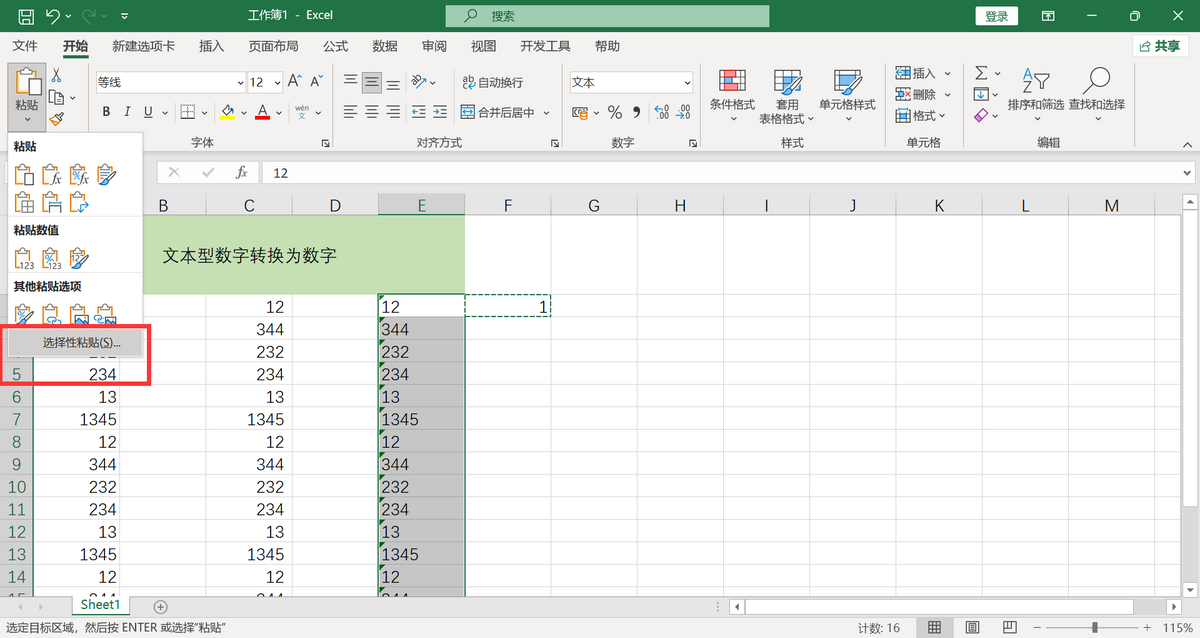Apply comma style number format
The height and width of the screenshot is (638, 1200).
[x=638, y=112]
